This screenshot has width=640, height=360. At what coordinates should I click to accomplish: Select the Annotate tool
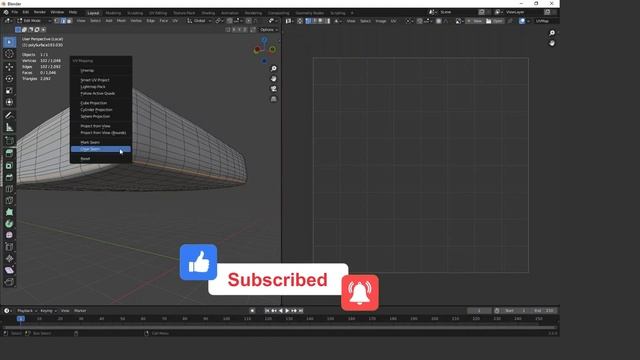(9, 116)
